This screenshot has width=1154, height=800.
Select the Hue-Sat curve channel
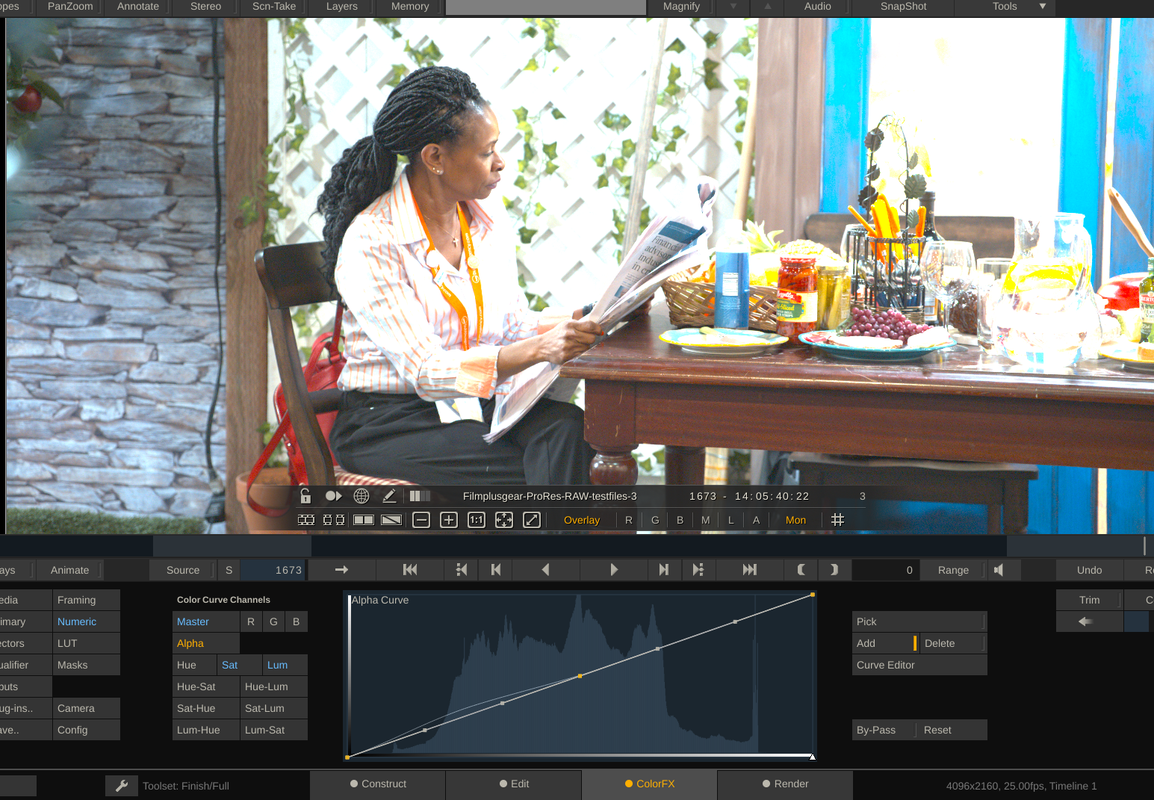tap(205, 687)
